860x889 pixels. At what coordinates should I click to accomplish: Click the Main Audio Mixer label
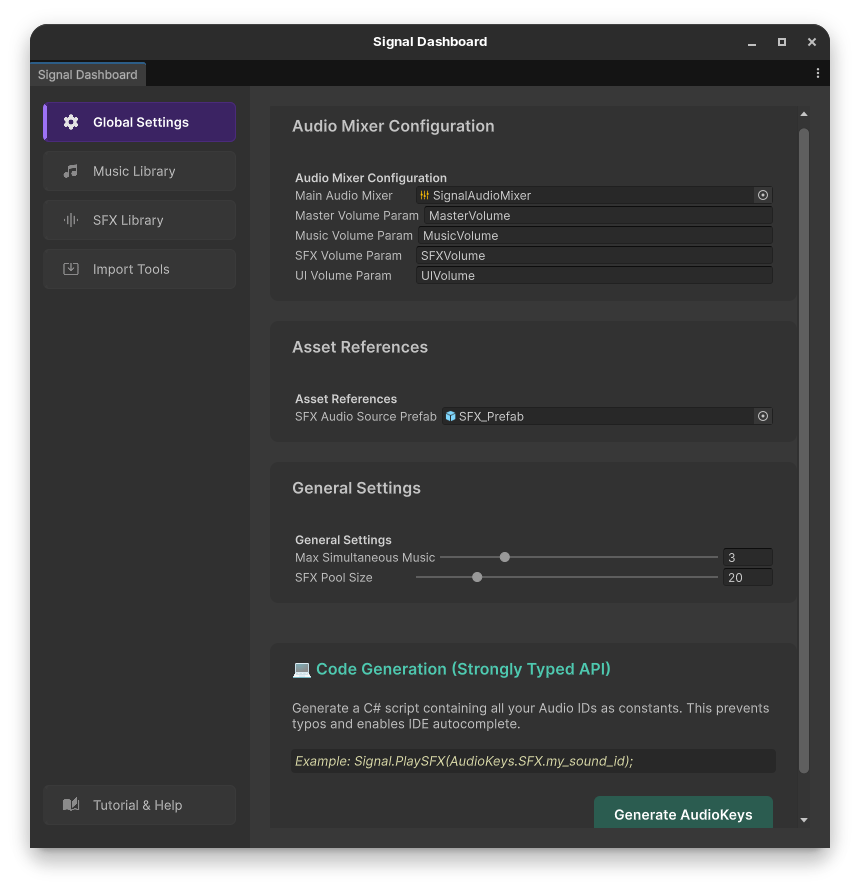(x=344, y=195)
